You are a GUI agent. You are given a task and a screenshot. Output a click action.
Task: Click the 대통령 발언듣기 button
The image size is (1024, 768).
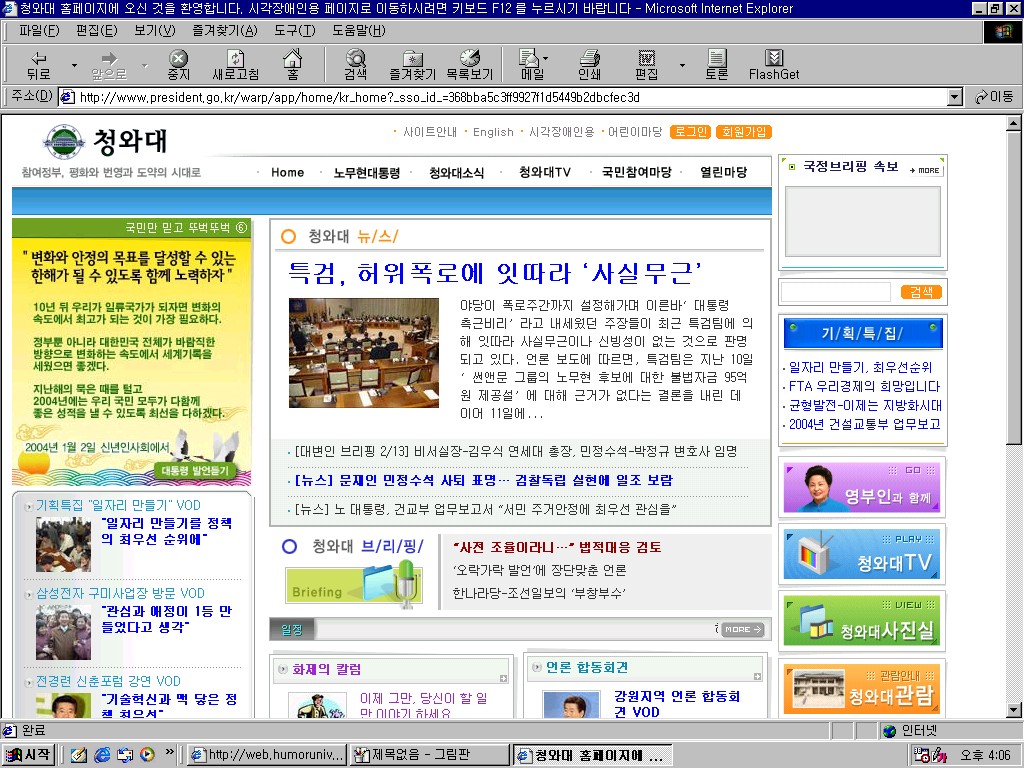pyautogui.click(x=195, y=471)
